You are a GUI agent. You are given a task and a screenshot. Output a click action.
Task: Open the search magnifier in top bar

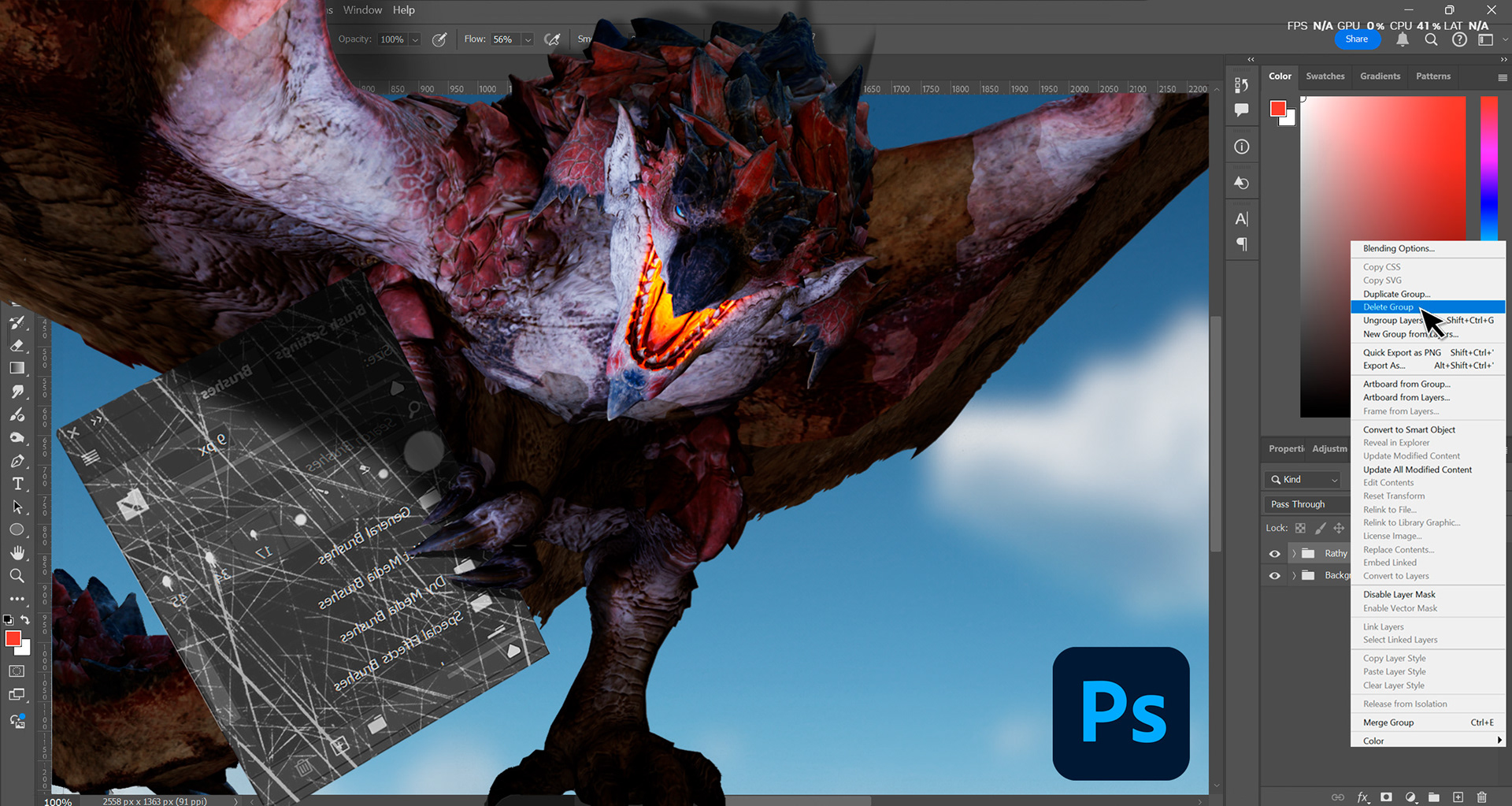pos(1431,39)
